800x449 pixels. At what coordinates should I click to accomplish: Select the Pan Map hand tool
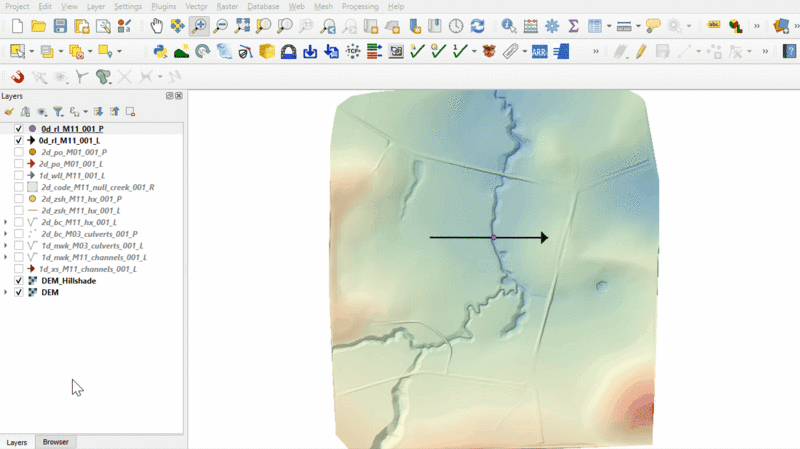tap(157, 26)
